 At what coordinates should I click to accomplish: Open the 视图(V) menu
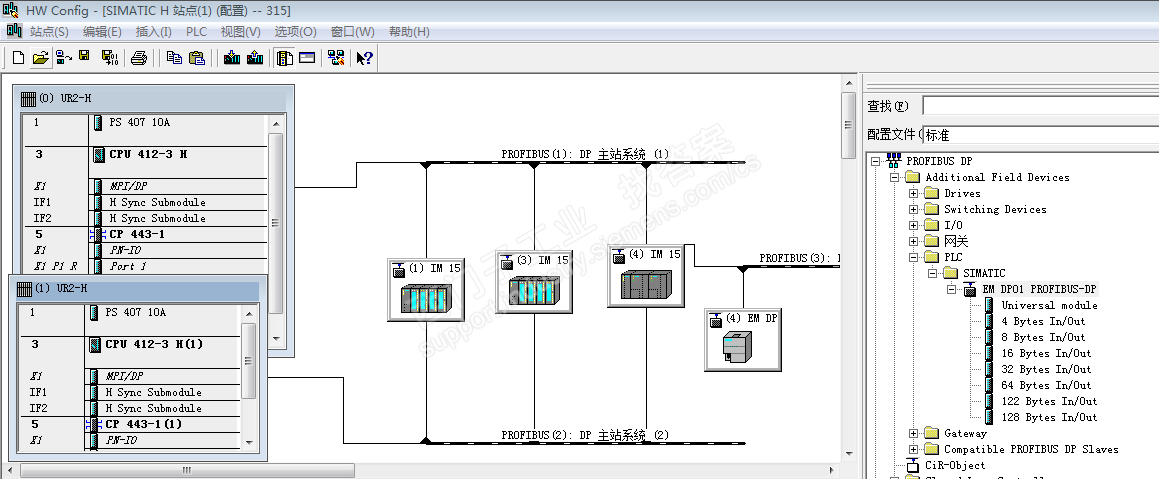point(240,32)
